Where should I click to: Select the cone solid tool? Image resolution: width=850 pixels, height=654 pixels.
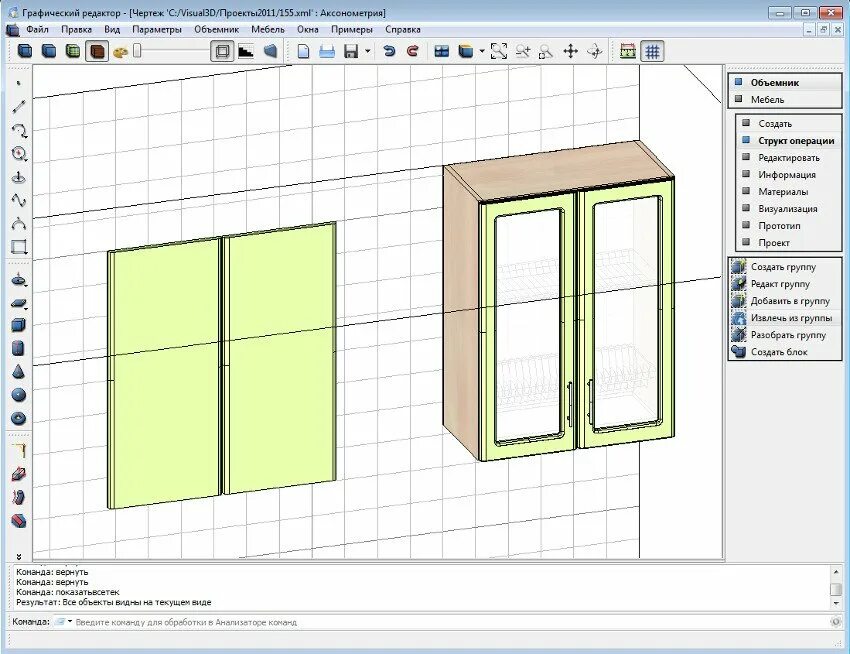click(19, 372)
